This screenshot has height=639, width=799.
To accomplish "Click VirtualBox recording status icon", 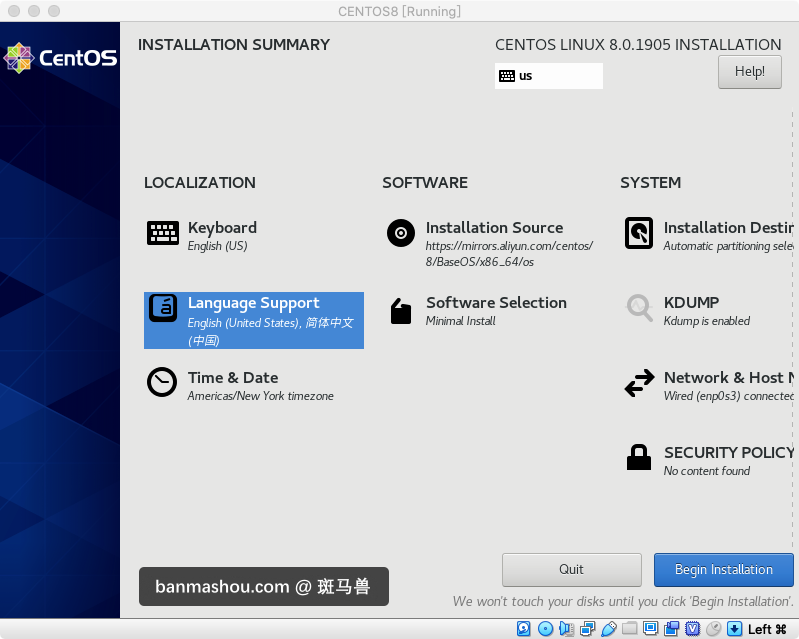I will click(672, 629).
